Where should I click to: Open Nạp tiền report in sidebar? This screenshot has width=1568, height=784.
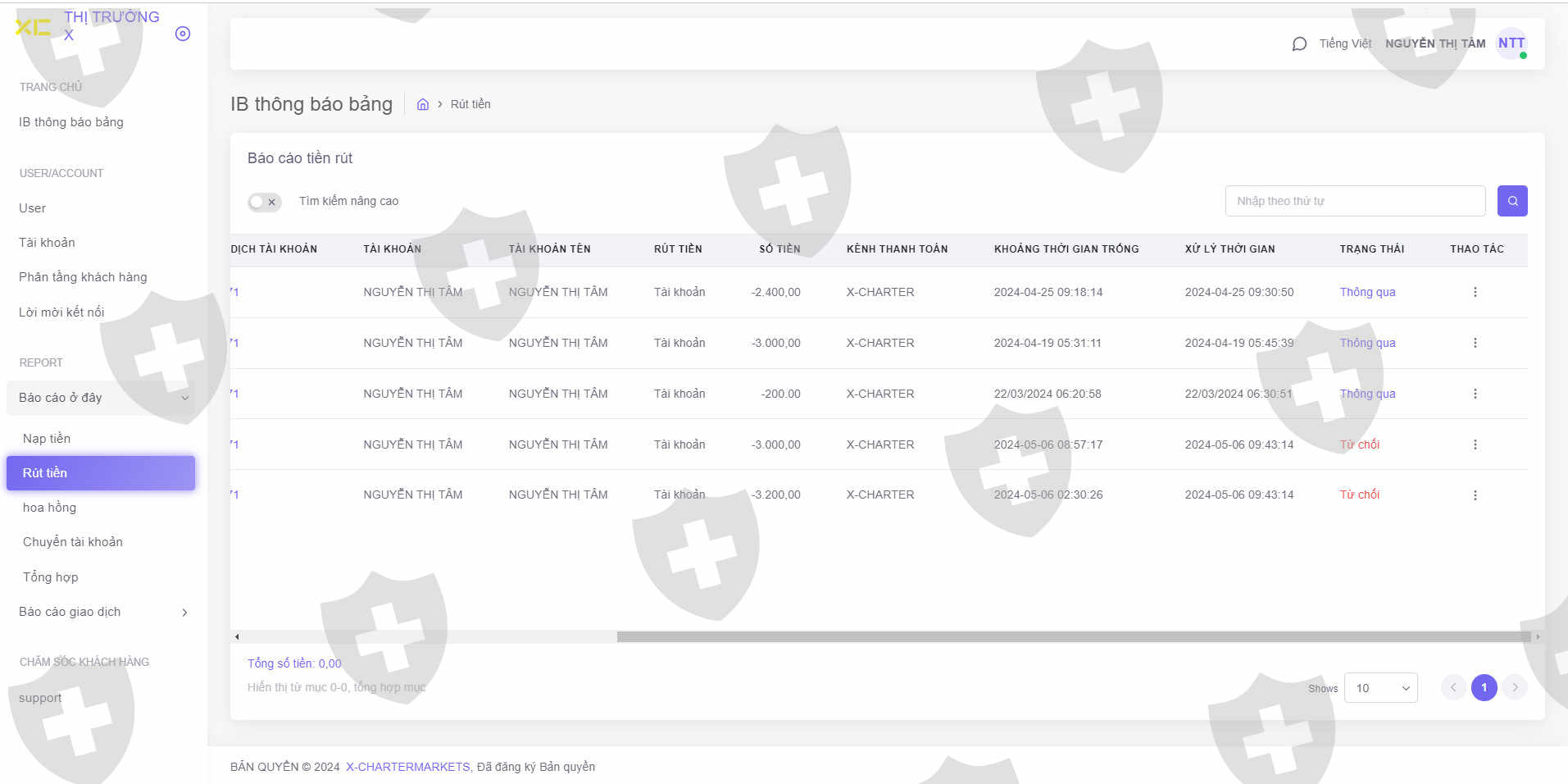(47, 439)
